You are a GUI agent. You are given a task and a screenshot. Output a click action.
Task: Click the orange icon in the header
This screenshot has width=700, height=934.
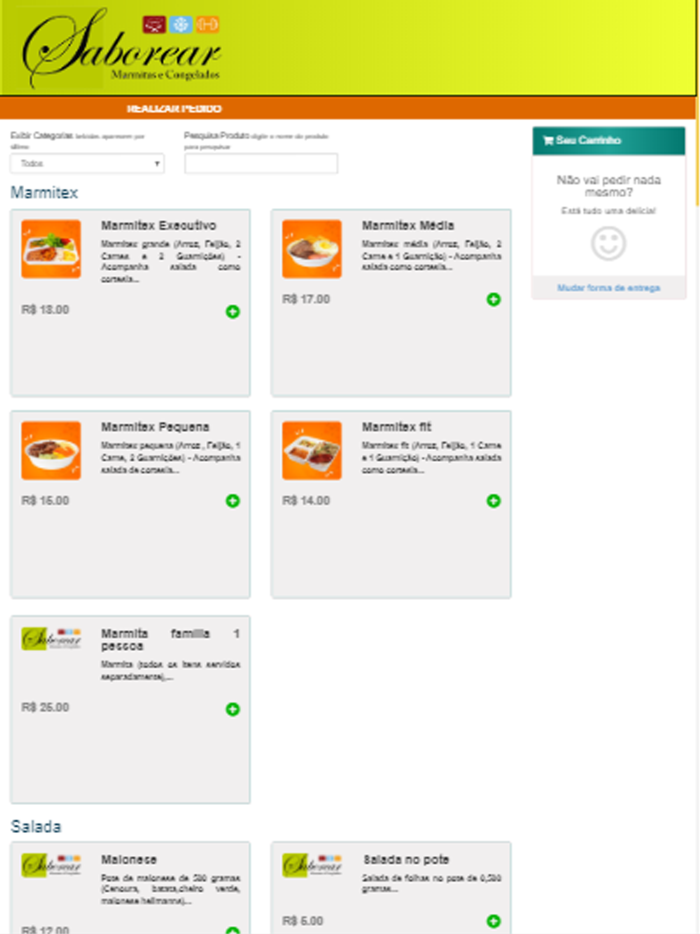207,24
